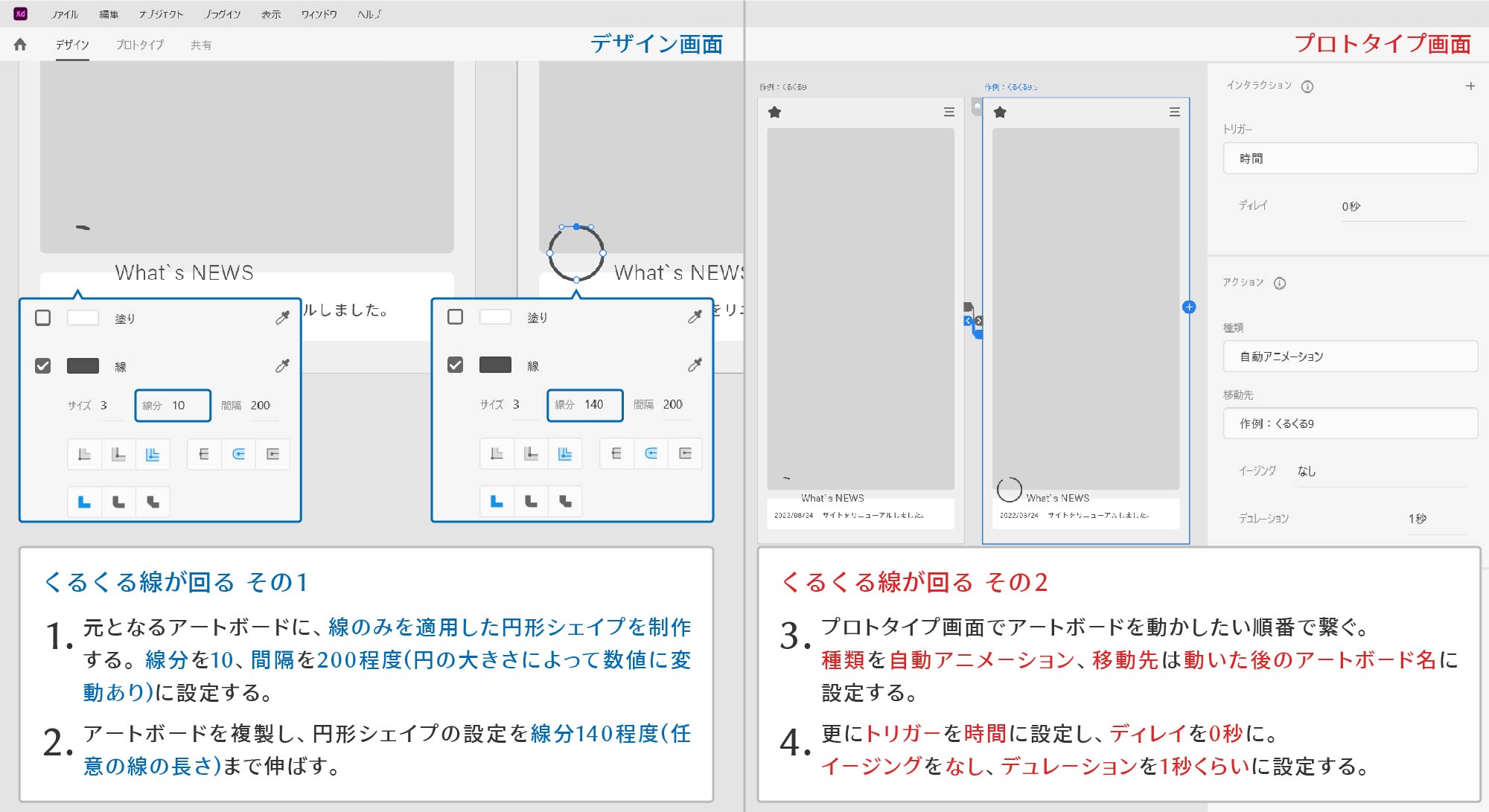
Task: Select bevel join icon in left panel
Action: [x=153, y=502]
